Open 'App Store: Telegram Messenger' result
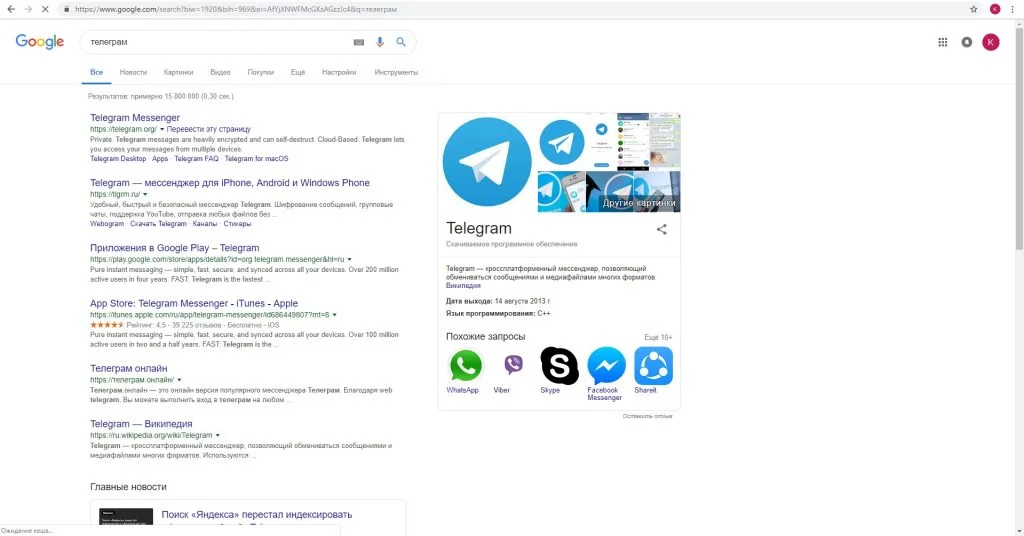The width and height of the screenshot is (1024, 536). pos(194,304)
